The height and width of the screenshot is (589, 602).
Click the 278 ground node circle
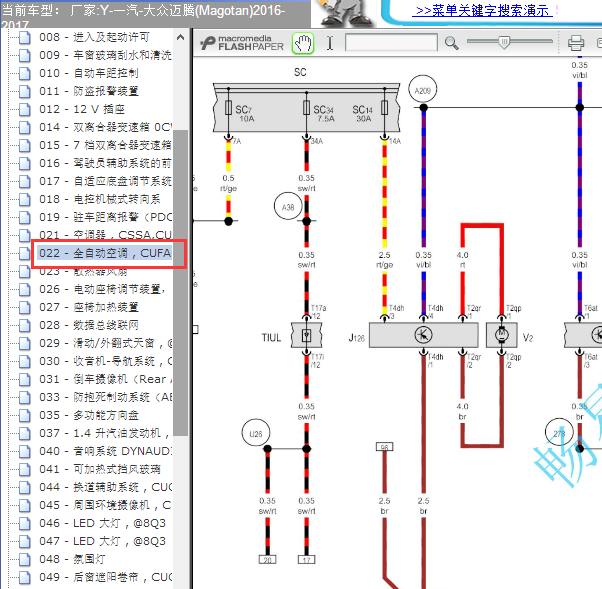coord(559,433)
